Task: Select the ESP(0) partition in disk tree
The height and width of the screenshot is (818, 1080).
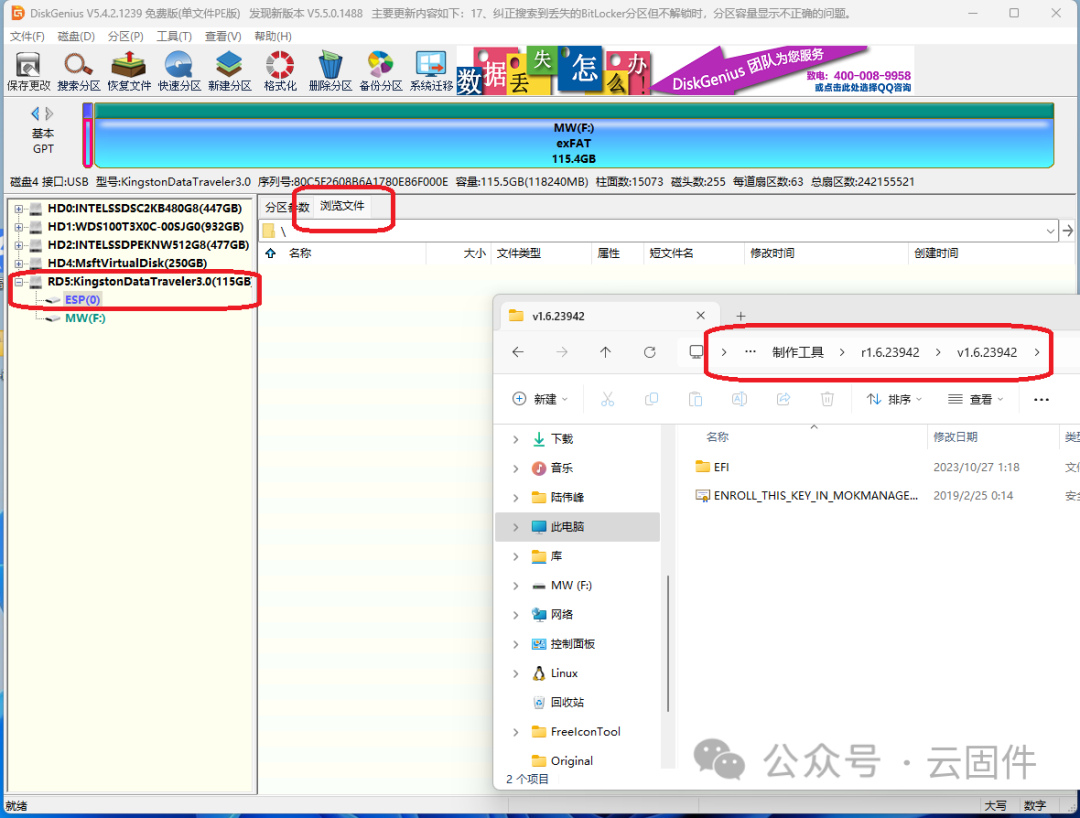Action: pos(83,300)
